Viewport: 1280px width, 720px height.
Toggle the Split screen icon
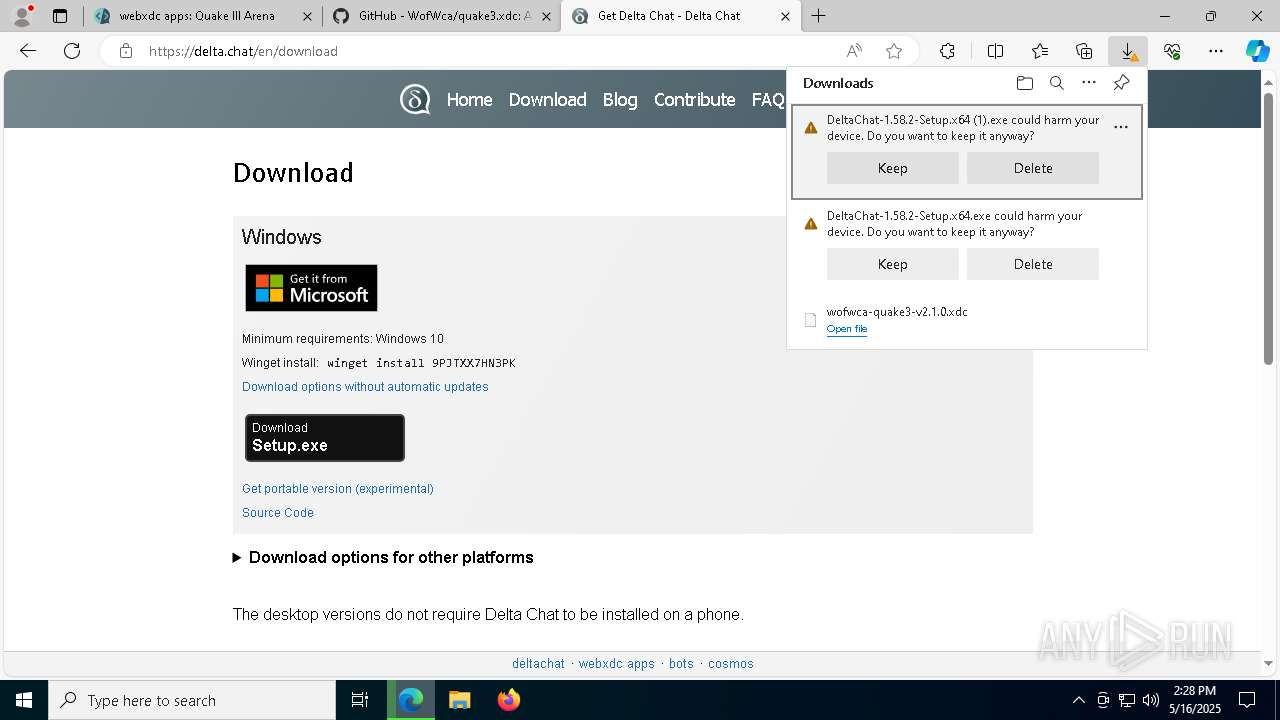click(x=995, y=51)
